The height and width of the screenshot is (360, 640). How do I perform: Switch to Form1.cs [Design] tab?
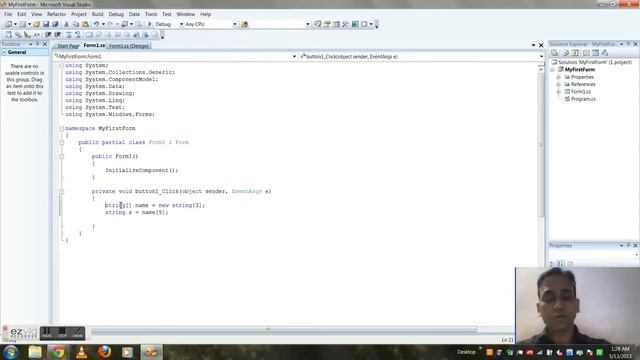129,46
